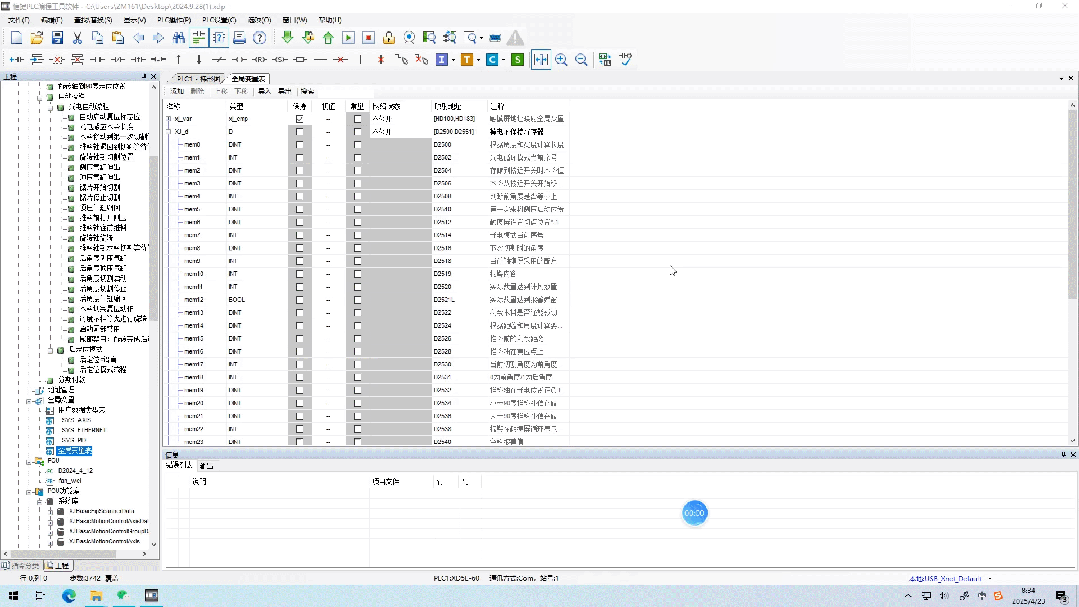Switch to the PLC1 ladder diagram tab
This screenshot has height=607, width=1079.
tap(199, 78)
